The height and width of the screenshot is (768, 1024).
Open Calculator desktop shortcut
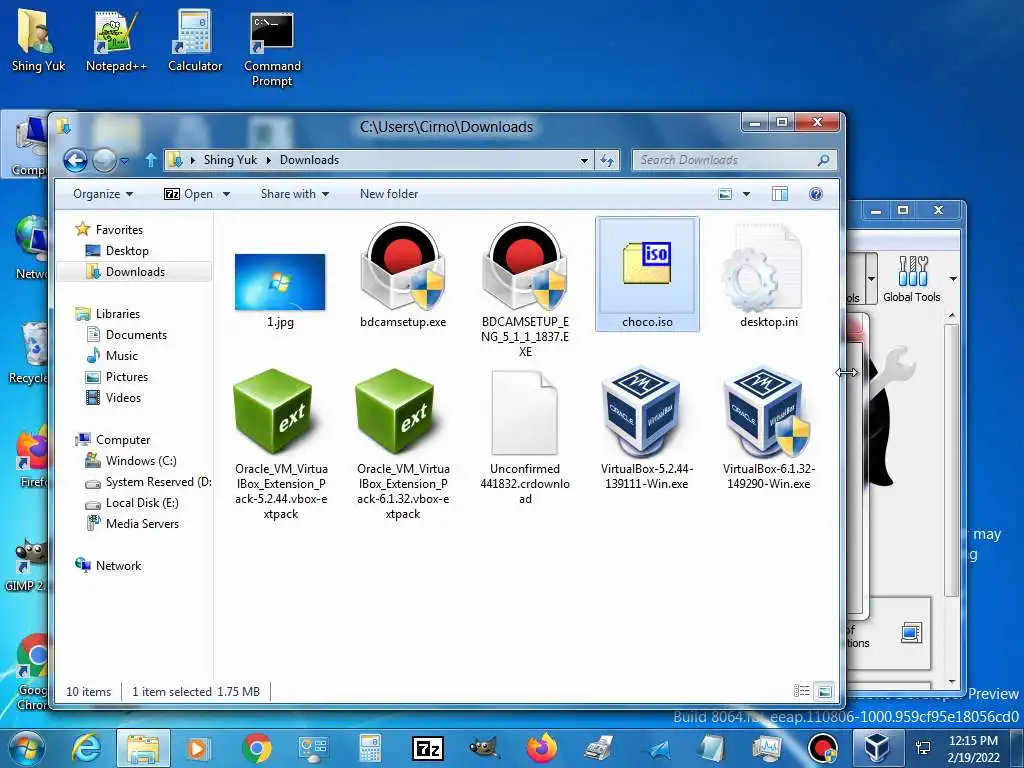click(x=195, y=41)
